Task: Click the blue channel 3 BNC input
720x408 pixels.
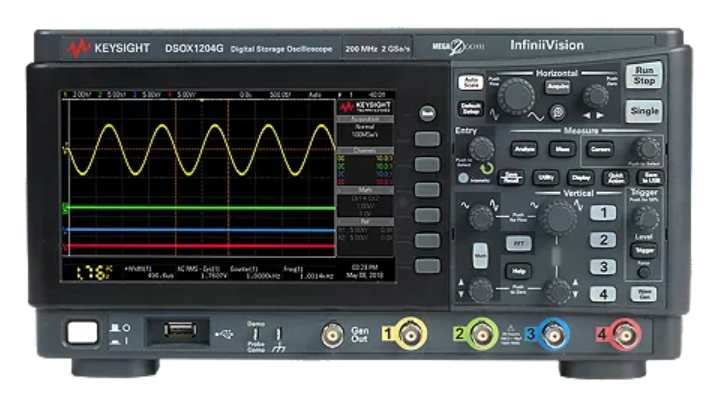Action: pyautogui.click(x=554, y=335)
